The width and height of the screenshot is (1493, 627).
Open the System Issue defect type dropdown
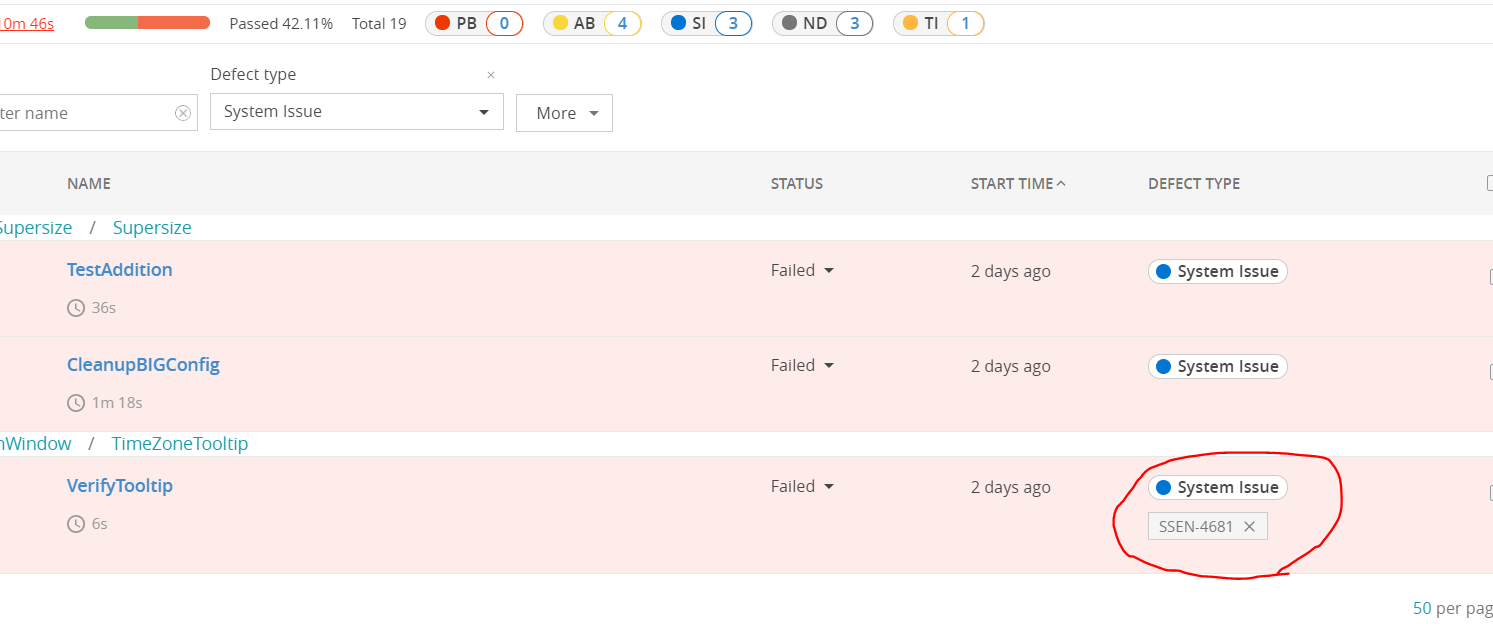356,111
